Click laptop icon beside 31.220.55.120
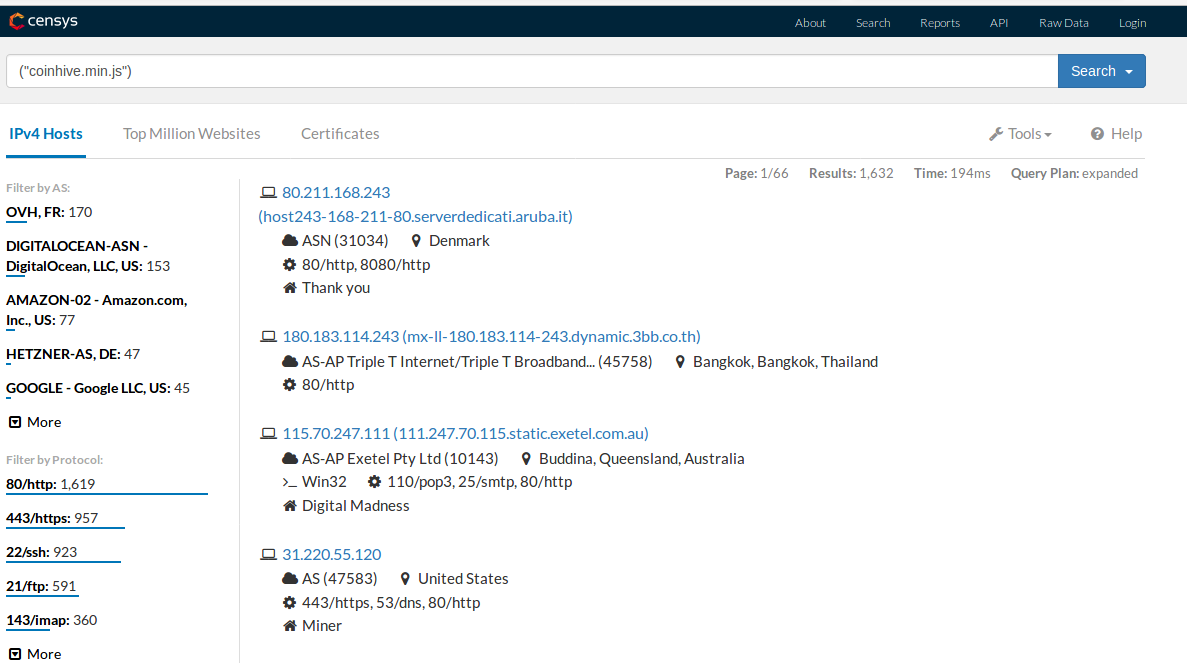1187x663 pixels. [268, 554]
